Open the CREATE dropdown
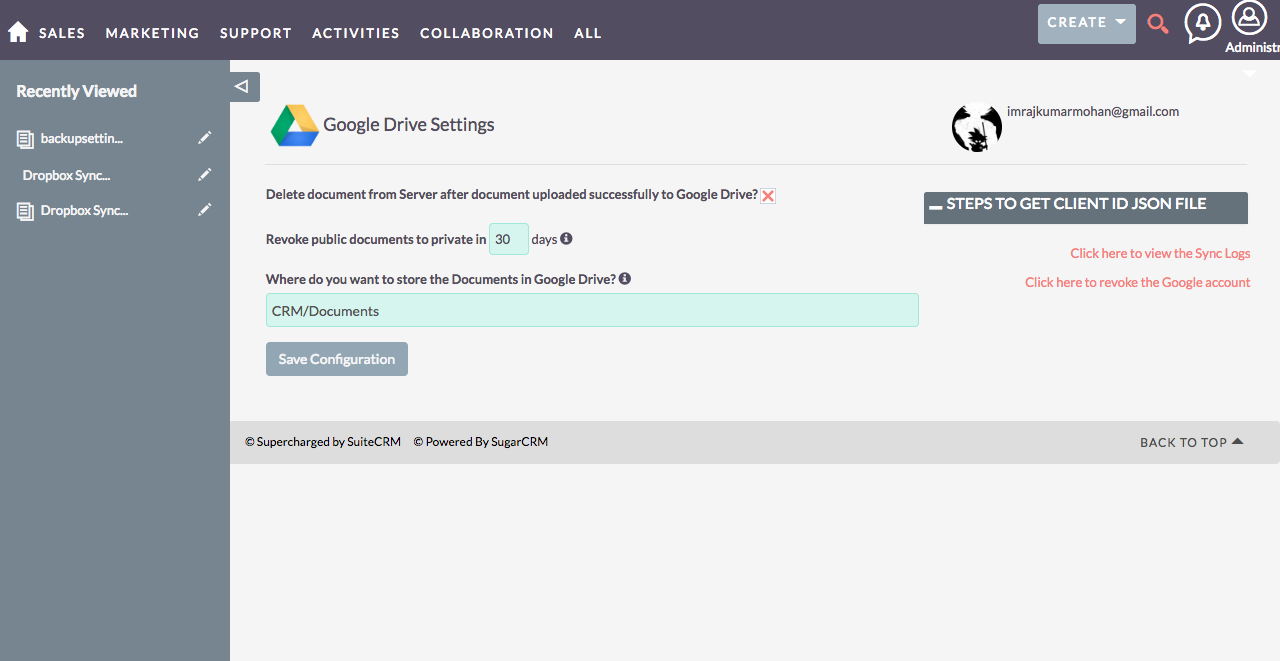Viewport: 1280px width, 661px height. [1087, 23]
